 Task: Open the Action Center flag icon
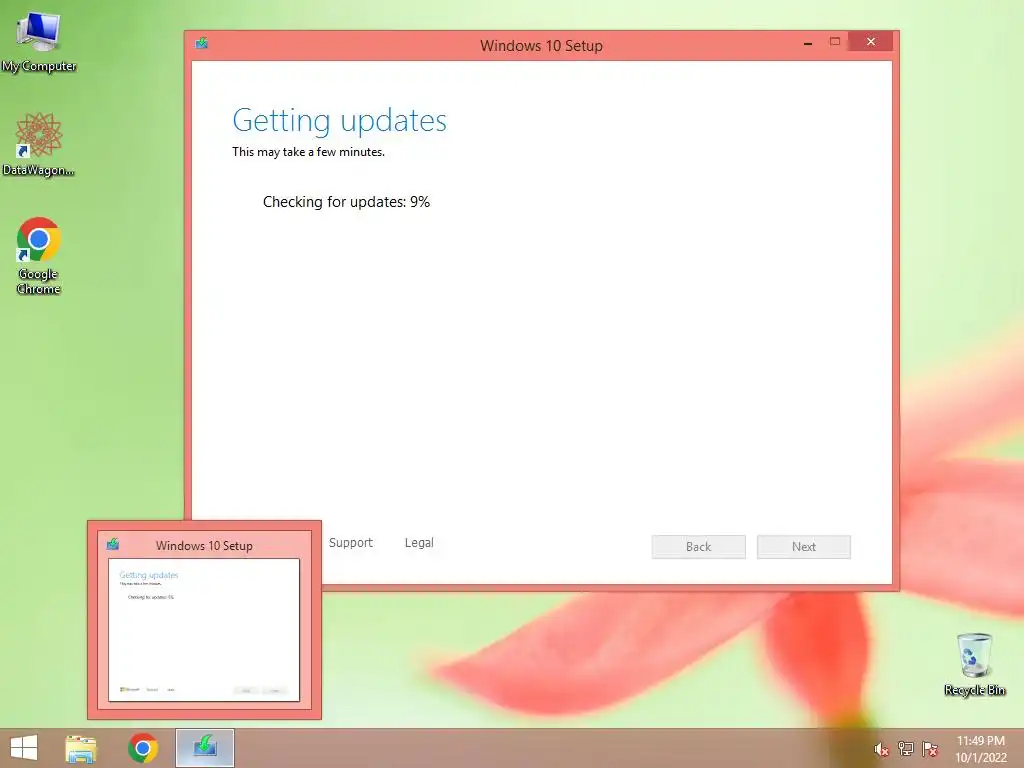[x=930, y=748]
